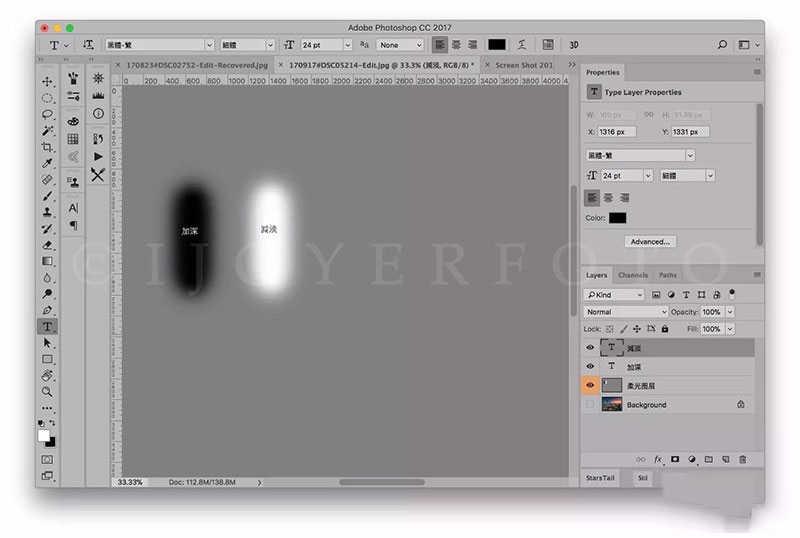This screenshot has width=800, height=538.
Task: Click the Advanced... button
Action: (650, 241)
